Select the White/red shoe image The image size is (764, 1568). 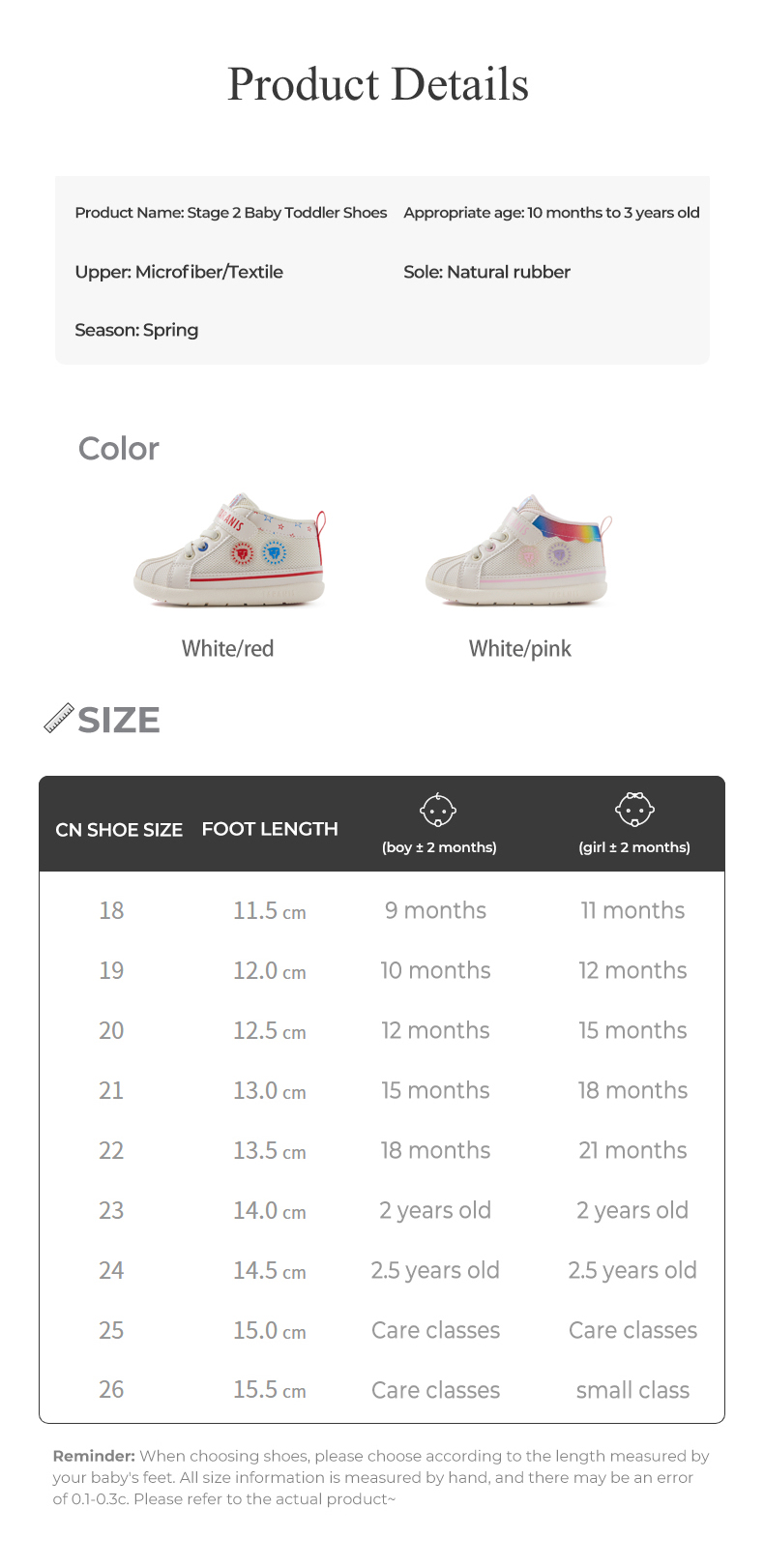pos(229,551)
